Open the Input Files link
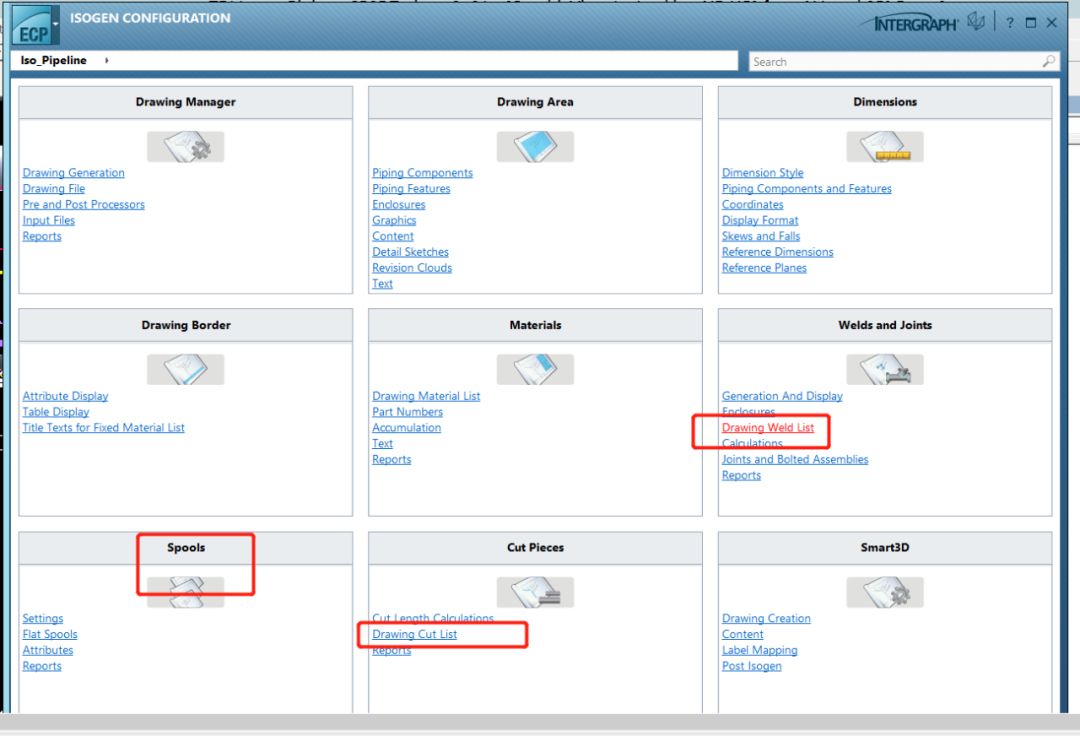The height and width of the screenshot is (736, 1080). tap(48, 220)
